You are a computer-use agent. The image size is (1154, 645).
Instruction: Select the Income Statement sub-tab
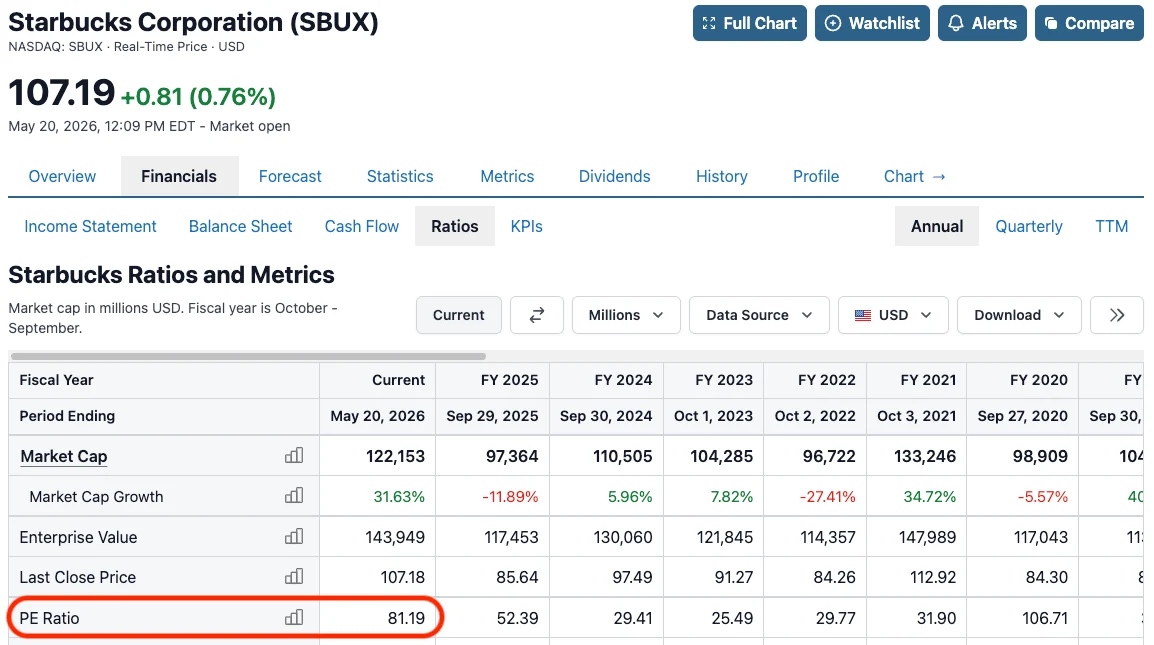click(90, 227)
